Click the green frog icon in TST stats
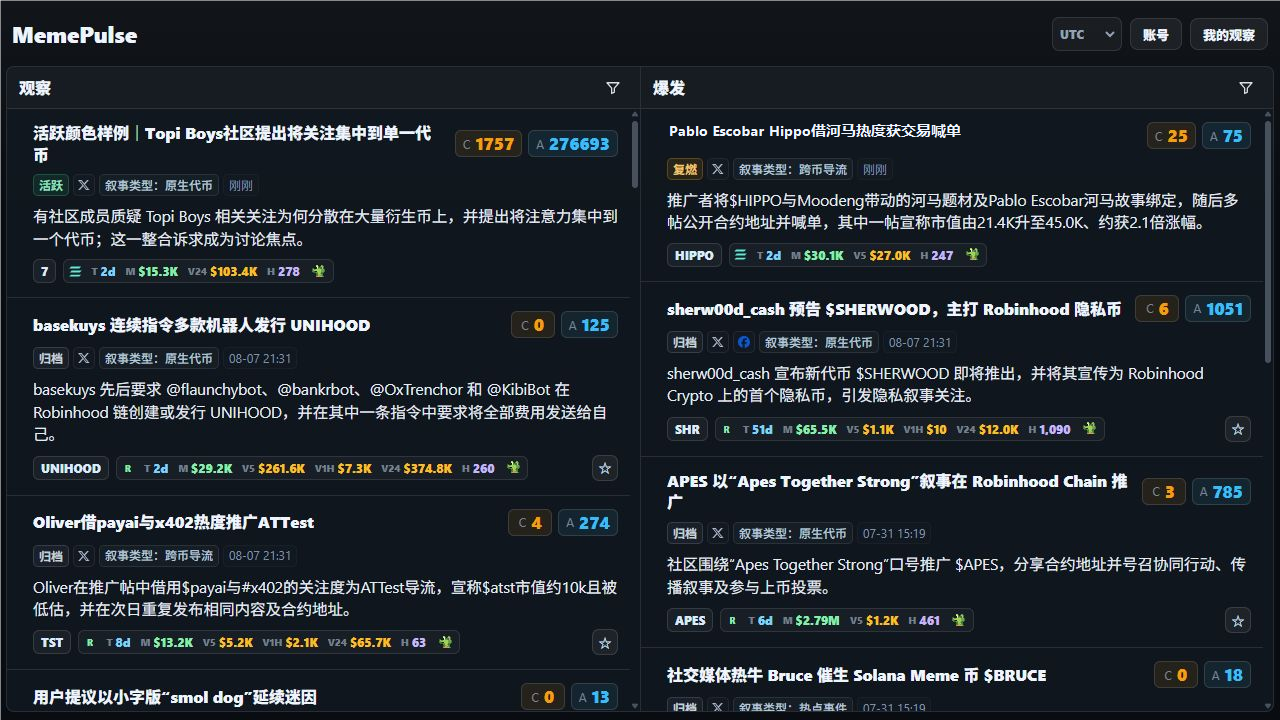Screen dimensions: 1280x720 click(x=445, y=642)
